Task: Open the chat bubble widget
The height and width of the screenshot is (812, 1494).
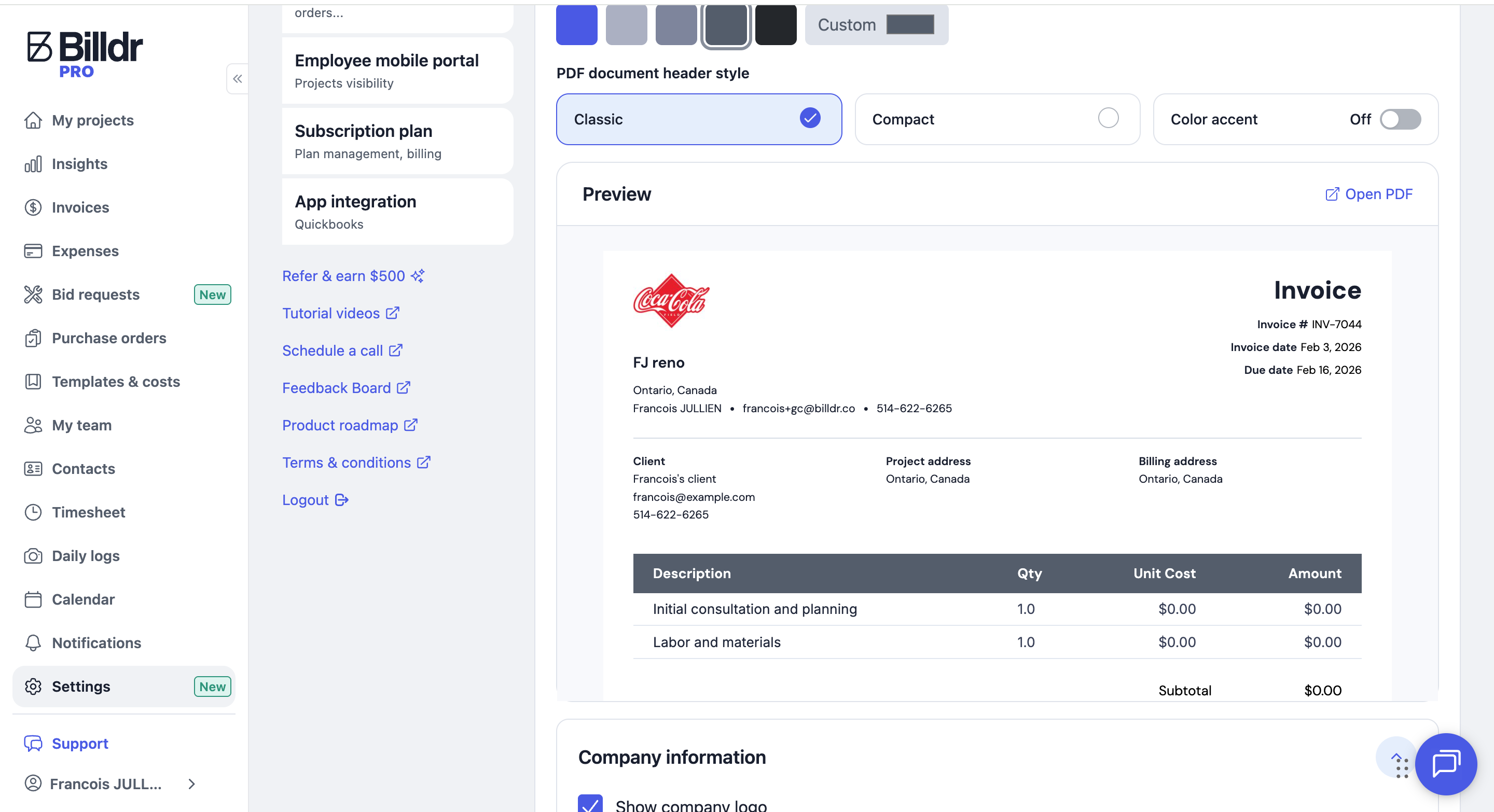Action: click(x=1445, y=763)
